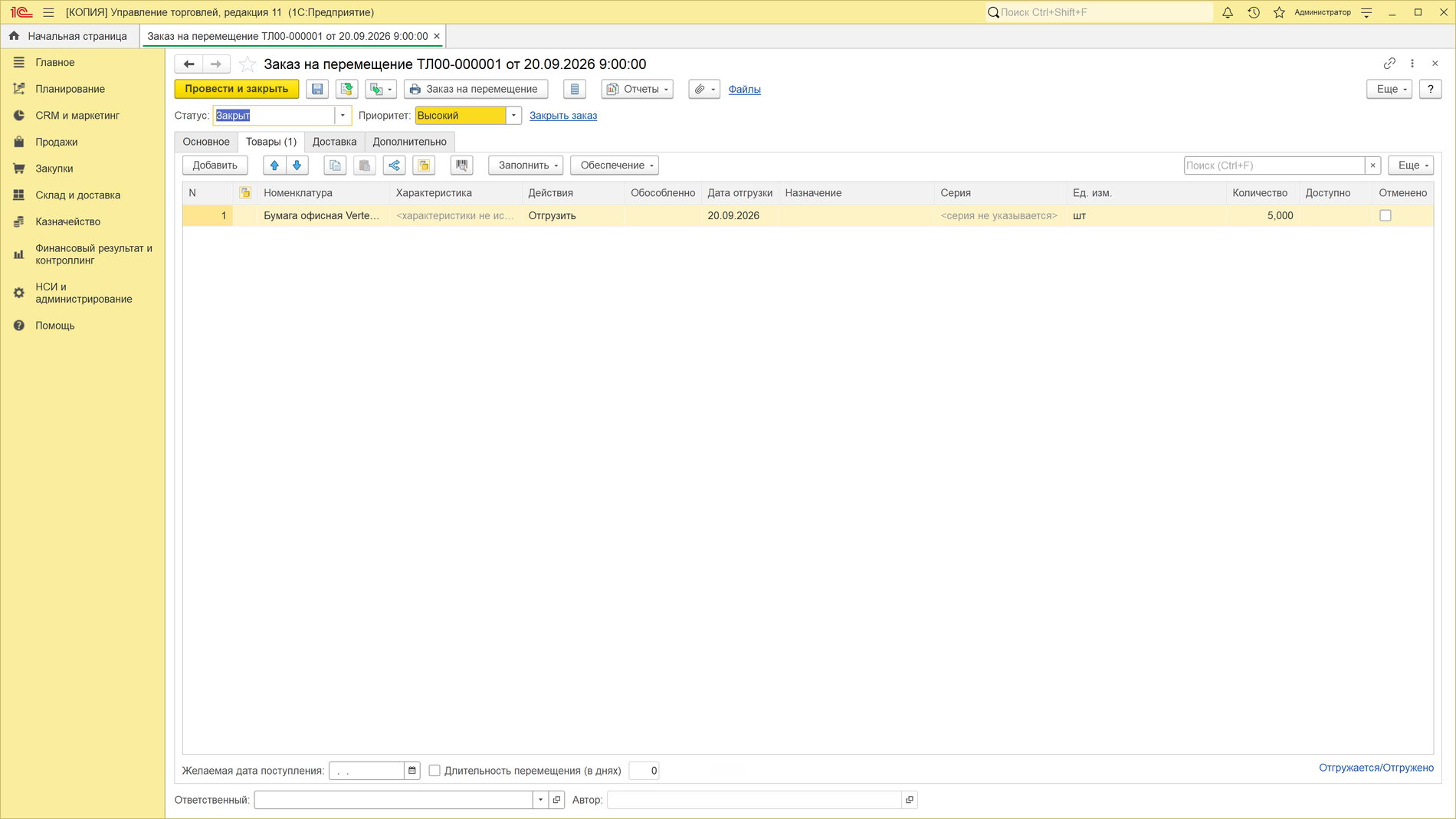
Task: Copy rows icon in goods toolbar
Action: click(x=335, y=165)
